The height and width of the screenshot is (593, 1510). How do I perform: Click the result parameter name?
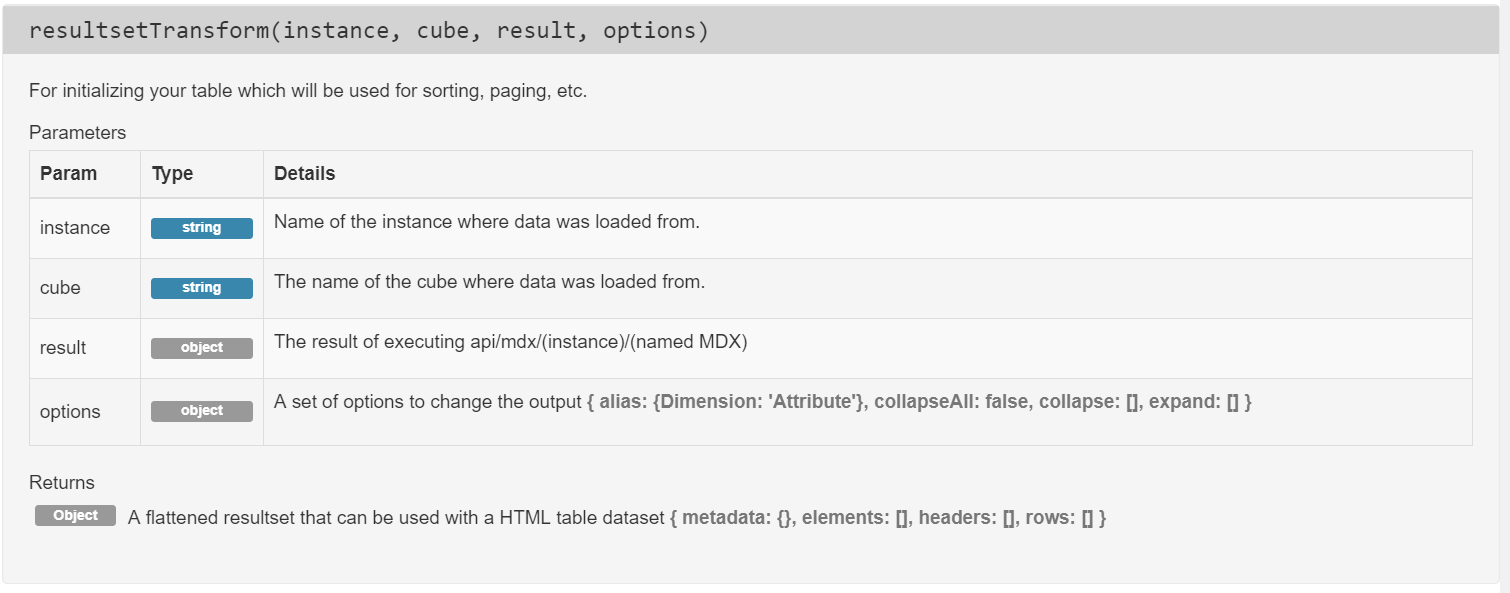(63, 348)
